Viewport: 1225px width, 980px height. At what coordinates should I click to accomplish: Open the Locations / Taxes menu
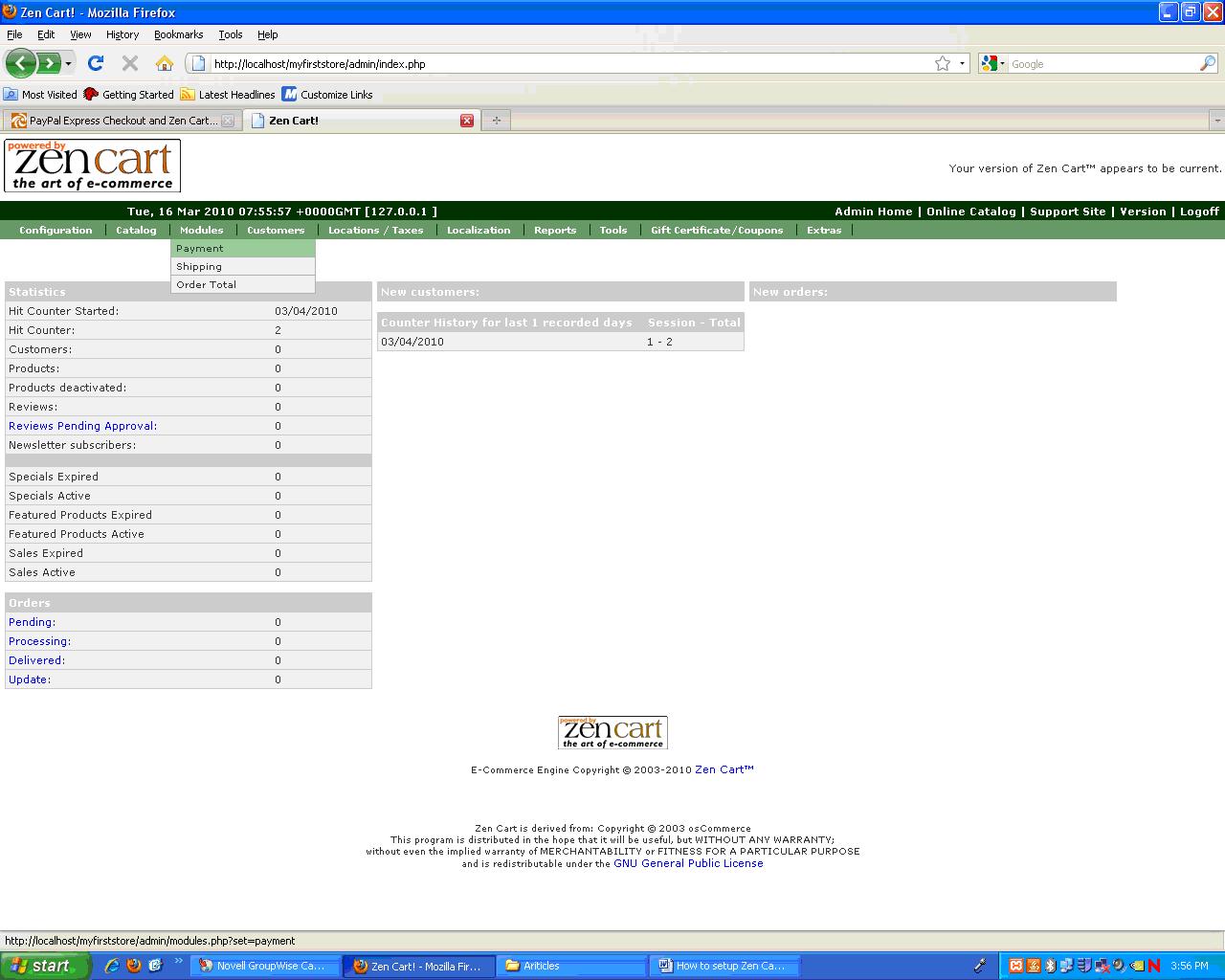tap(375, 231)
